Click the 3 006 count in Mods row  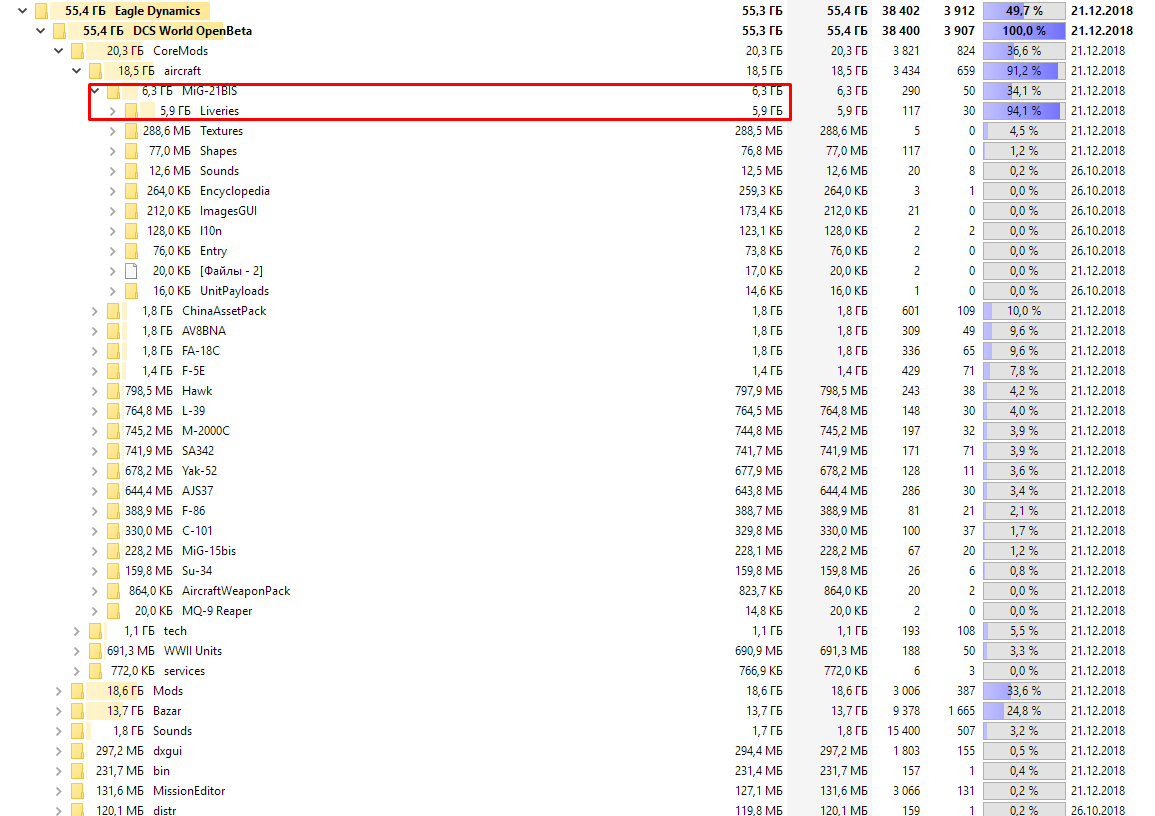point(905,691)
